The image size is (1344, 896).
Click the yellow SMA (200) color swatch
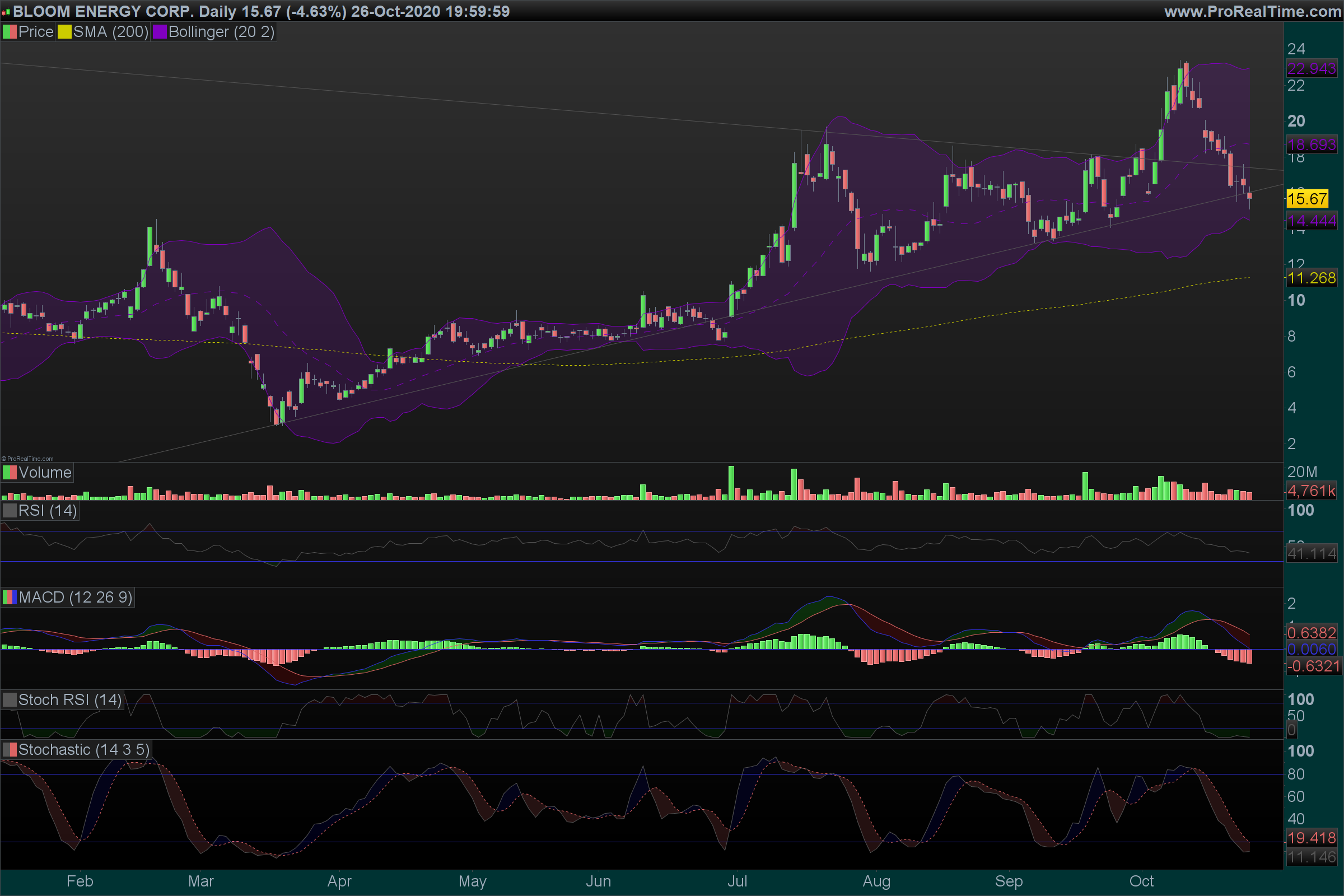point(64,32)
